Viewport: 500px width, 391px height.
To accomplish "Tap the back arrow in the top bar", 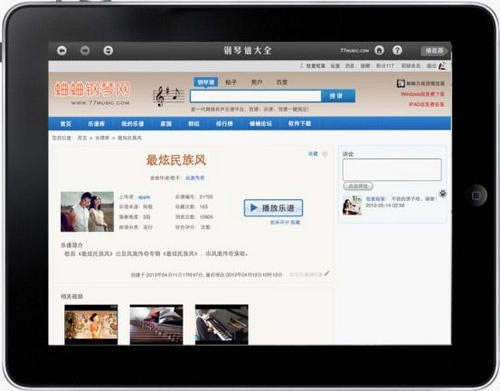I will (x=62, y=51).
